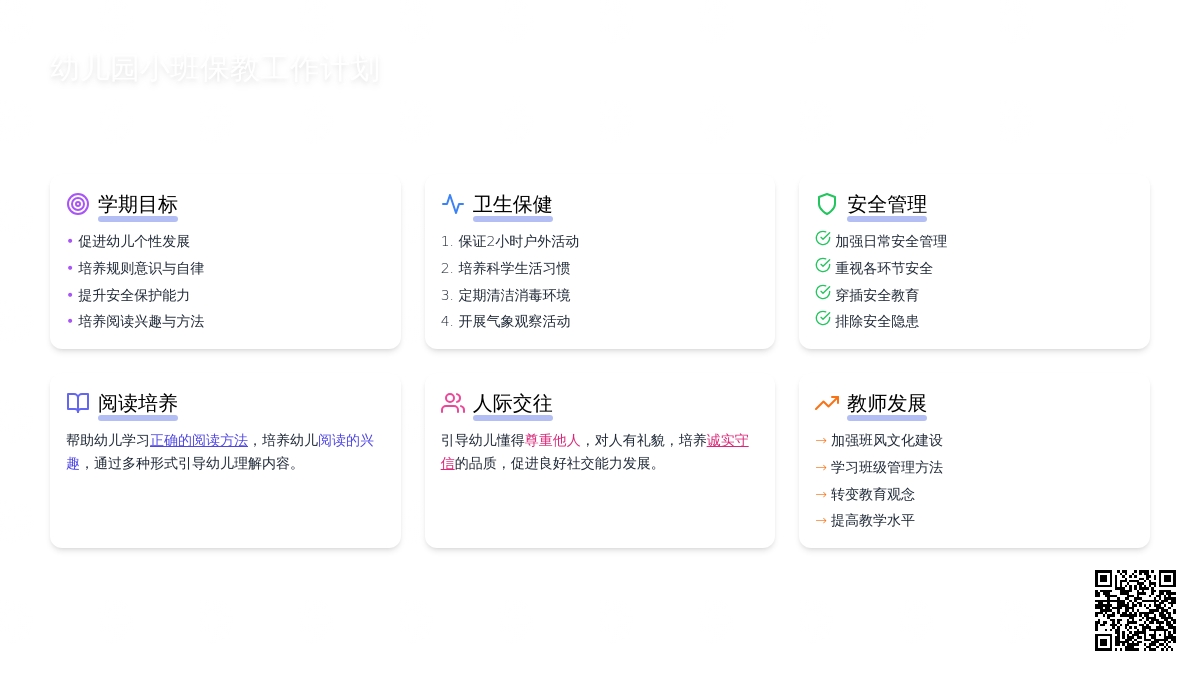Click the bullet item 促进幼儿个性发展
The width and height of the screenshot is (1200, 675).
coord(134,242)
